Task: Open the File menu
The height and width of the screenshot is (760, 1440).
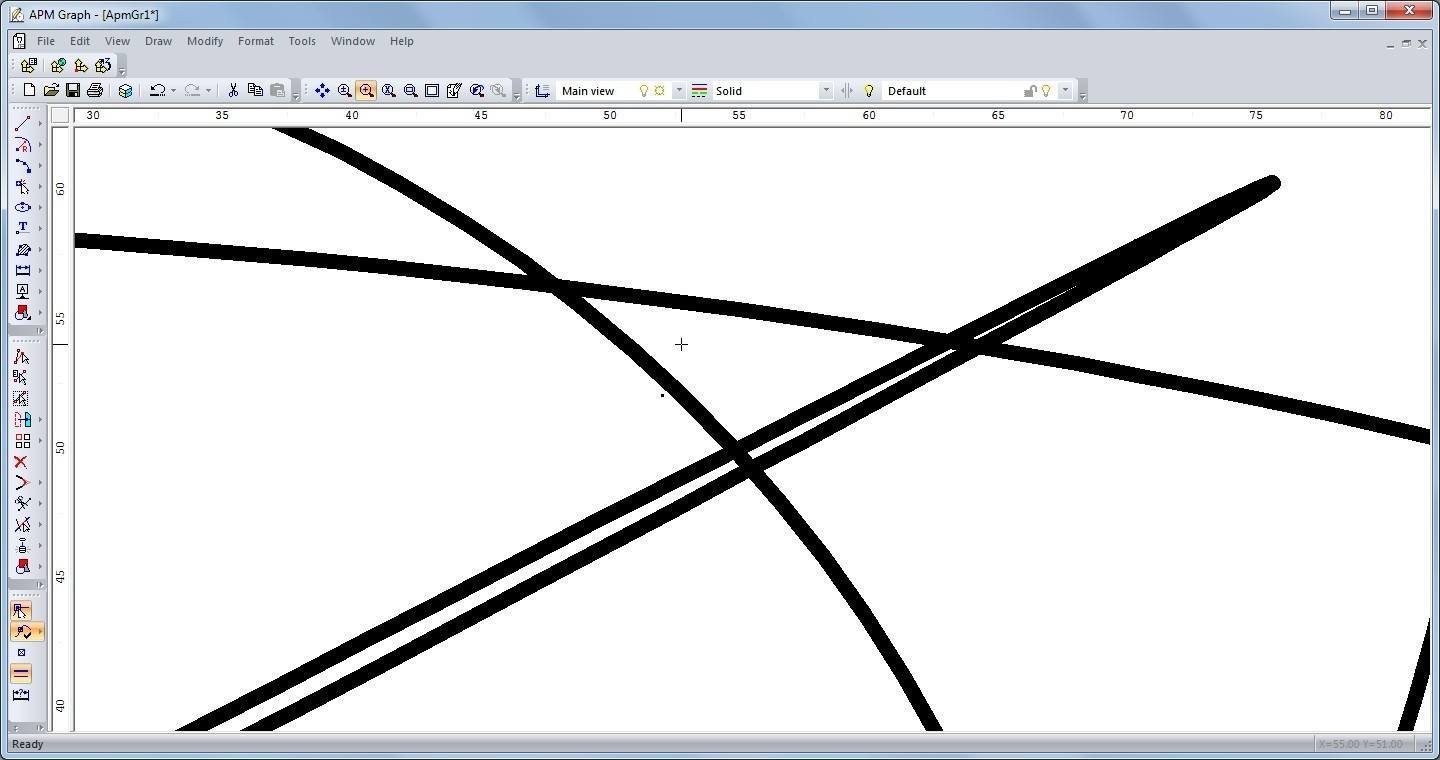Action: (x=46, y=41)
